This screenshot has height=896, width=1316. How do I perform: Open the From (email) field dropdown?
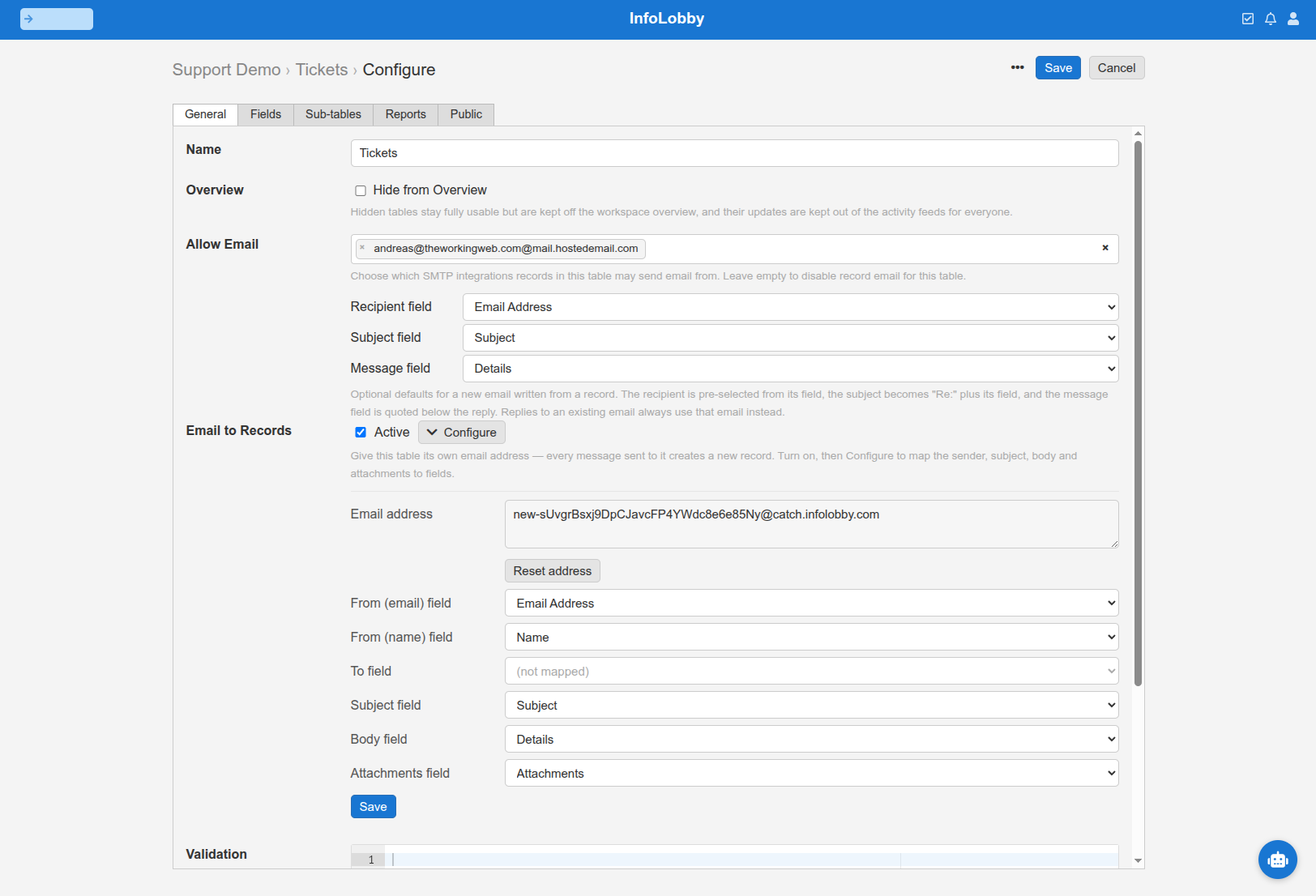click(812, 604)
